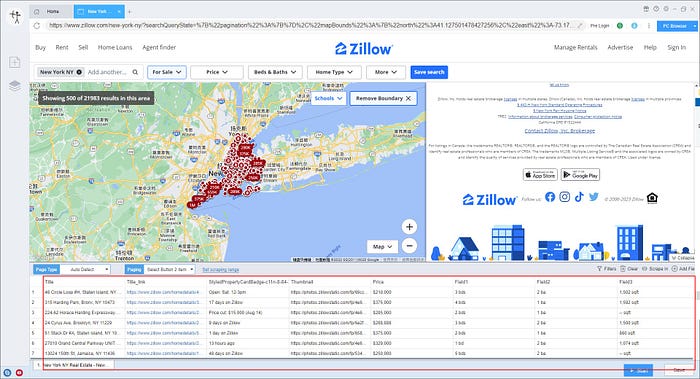Open the Agent finder menu
Image resolution: width=700 pixels, height=379 pixels.
pyautogui.click(x=159, y=47)
